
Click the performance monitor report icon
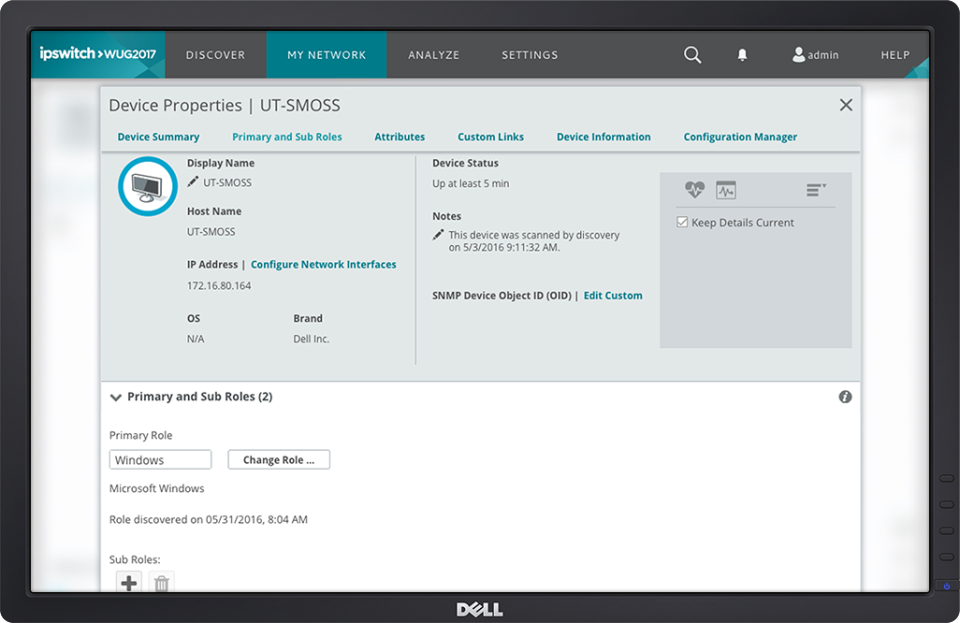click(724, 189)
